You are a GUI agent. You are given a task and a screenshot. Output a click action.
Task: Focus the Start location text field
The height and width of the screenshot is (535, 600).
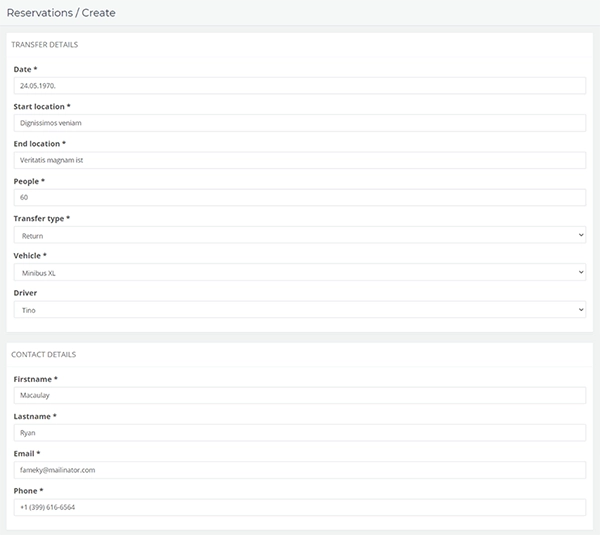coord(299,123)
